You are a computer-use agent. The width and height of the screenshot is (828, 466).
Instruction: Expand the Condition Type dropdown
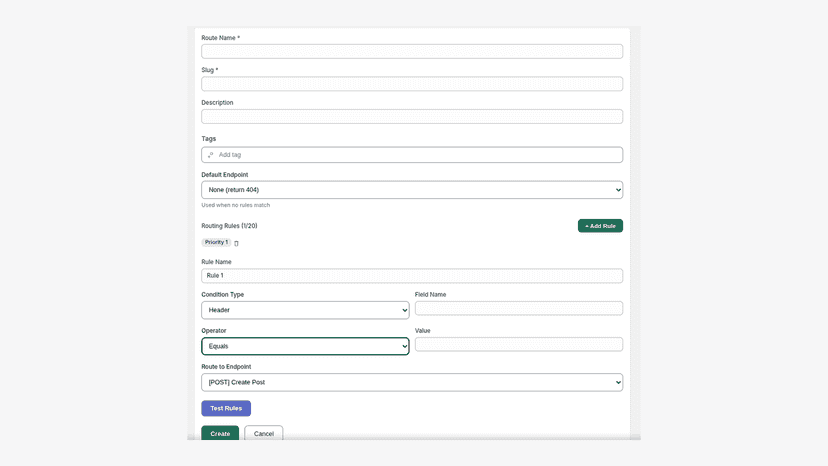[x=305, y=310]
